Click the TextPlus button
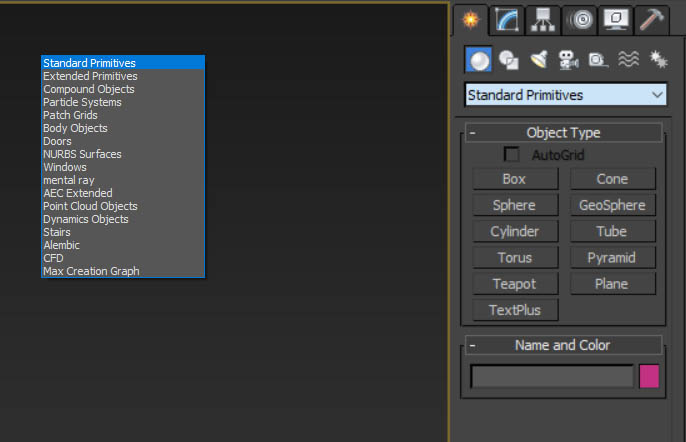This screenshot has height=442, width=686. [x=515, y=310]
